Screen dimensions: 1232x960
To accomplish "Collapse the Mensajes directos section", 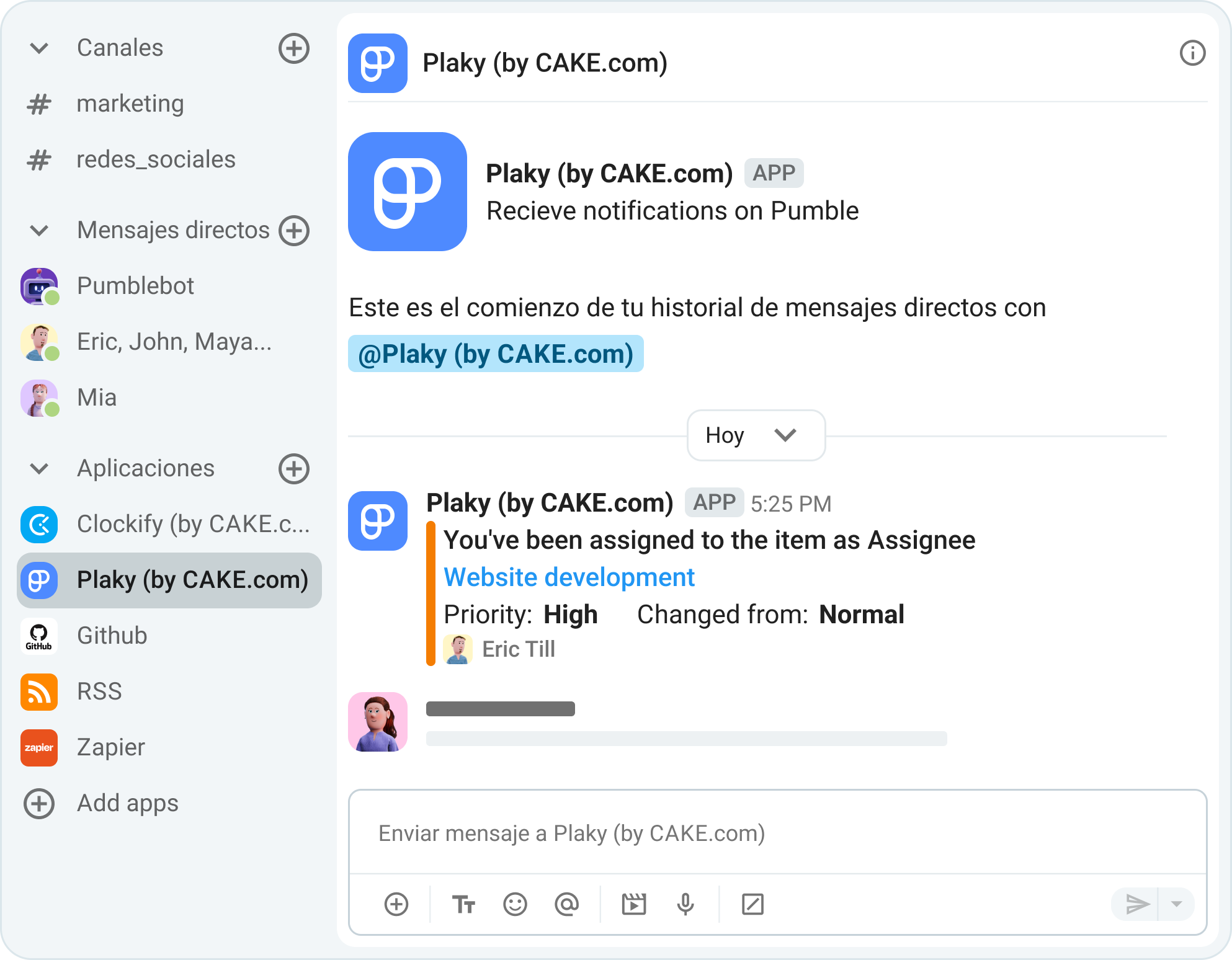I will pos(39,230).
